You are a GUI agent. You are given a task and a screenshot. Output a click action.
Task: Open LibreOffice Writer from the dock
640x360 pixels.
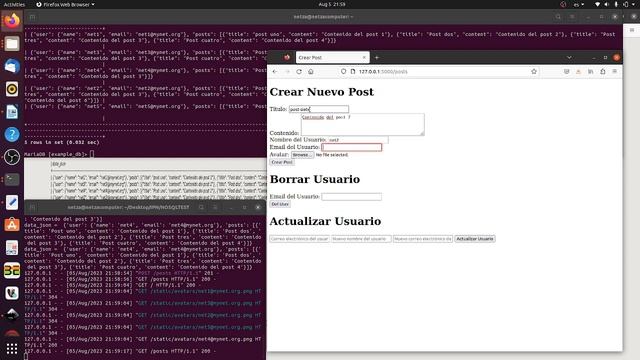(x=12, y=112)
